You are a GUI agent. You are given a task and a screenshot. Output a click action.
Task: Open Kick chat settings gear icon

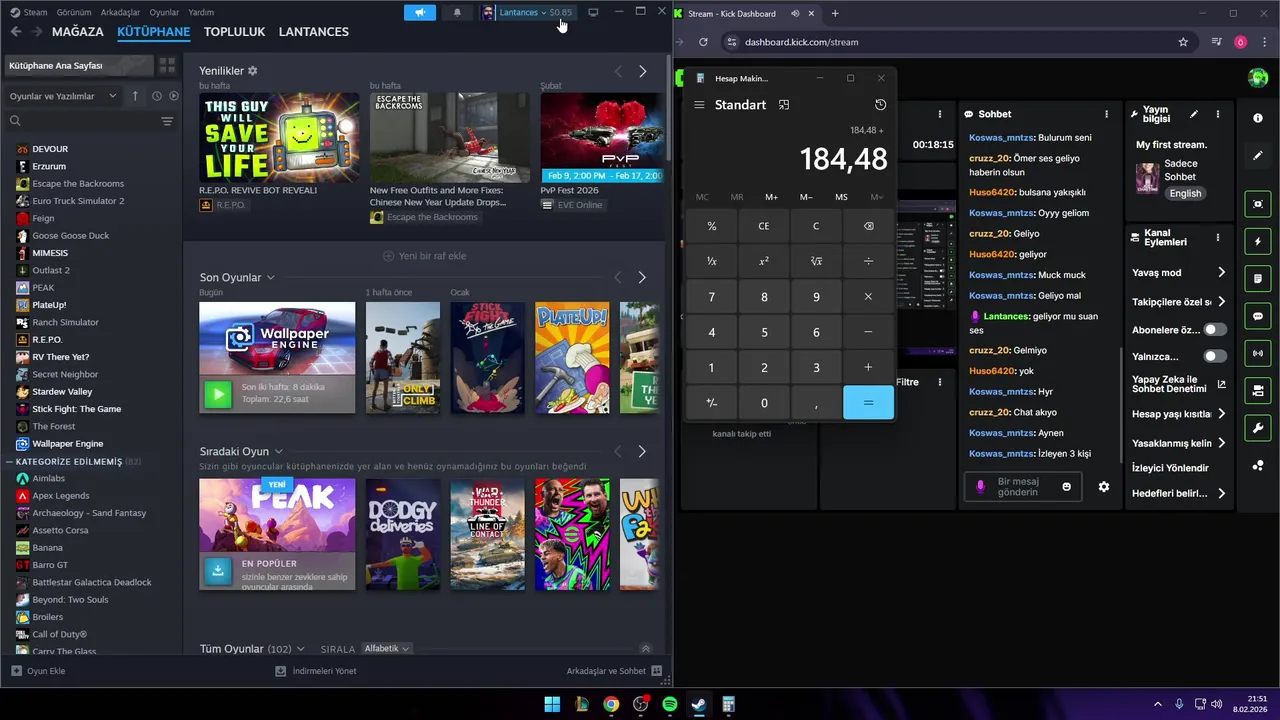point(1104,487)
